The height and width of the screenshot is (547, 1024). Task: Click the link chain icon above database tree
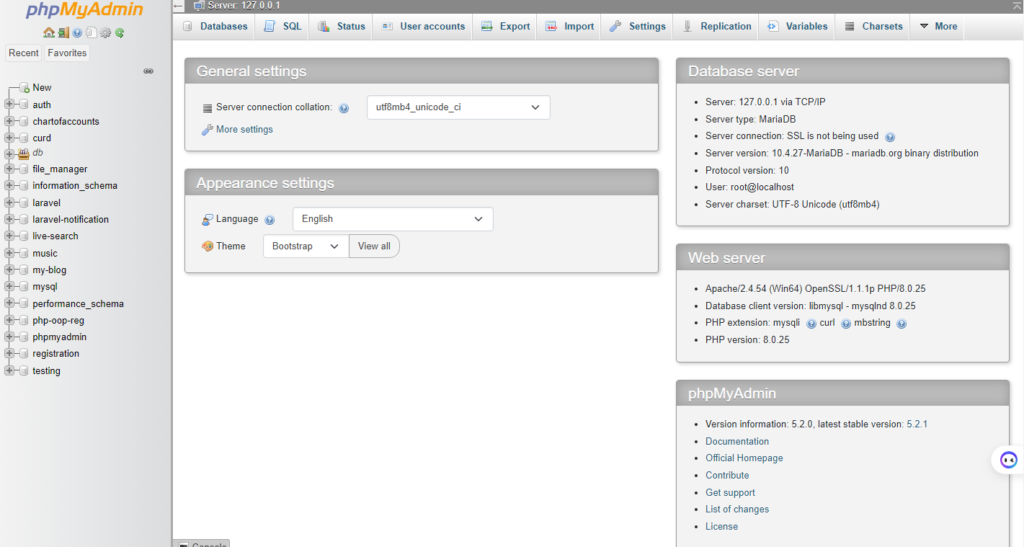pyautogui.click(x=148, y=71)
